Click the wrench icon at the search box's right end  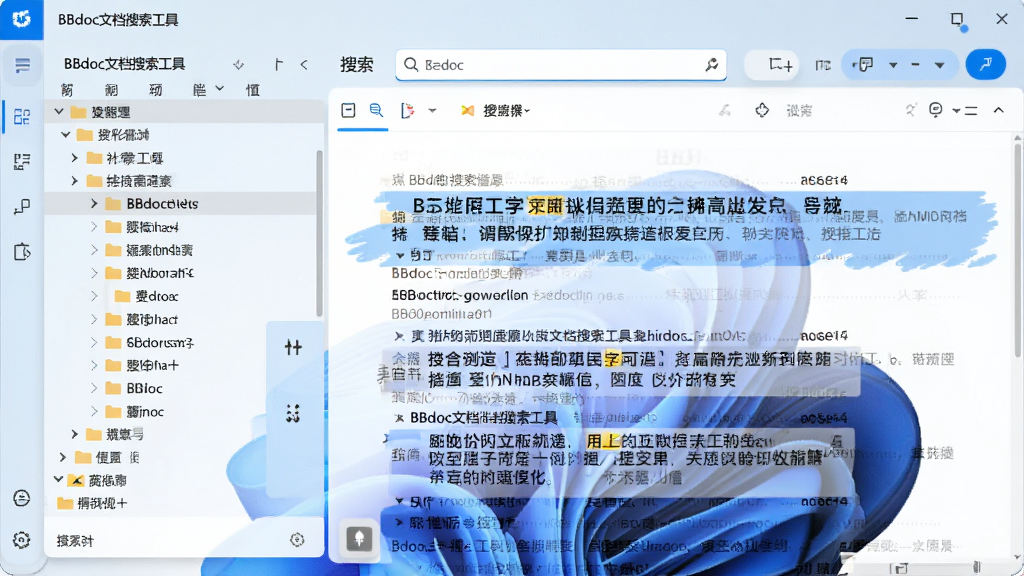[x=711, y=64]
